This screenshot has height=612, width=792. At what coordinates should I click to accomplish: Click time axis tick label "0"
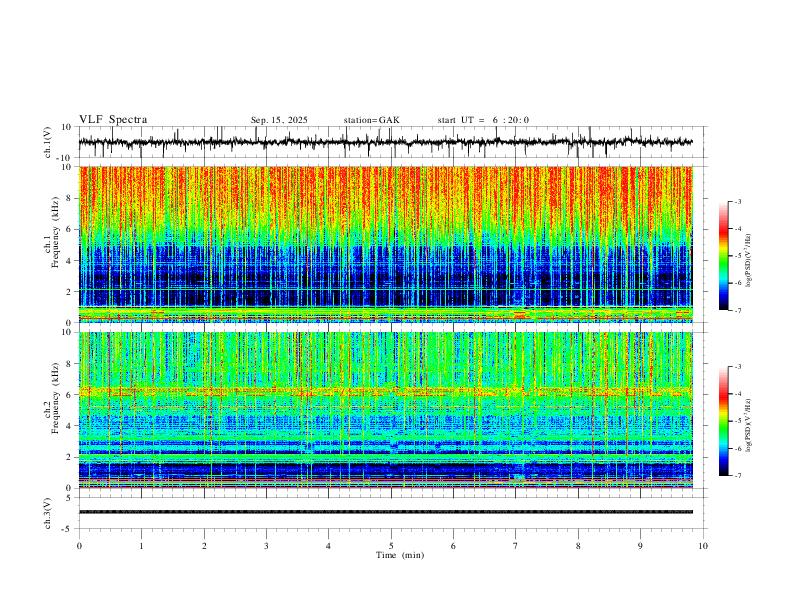tap(79, 546)
